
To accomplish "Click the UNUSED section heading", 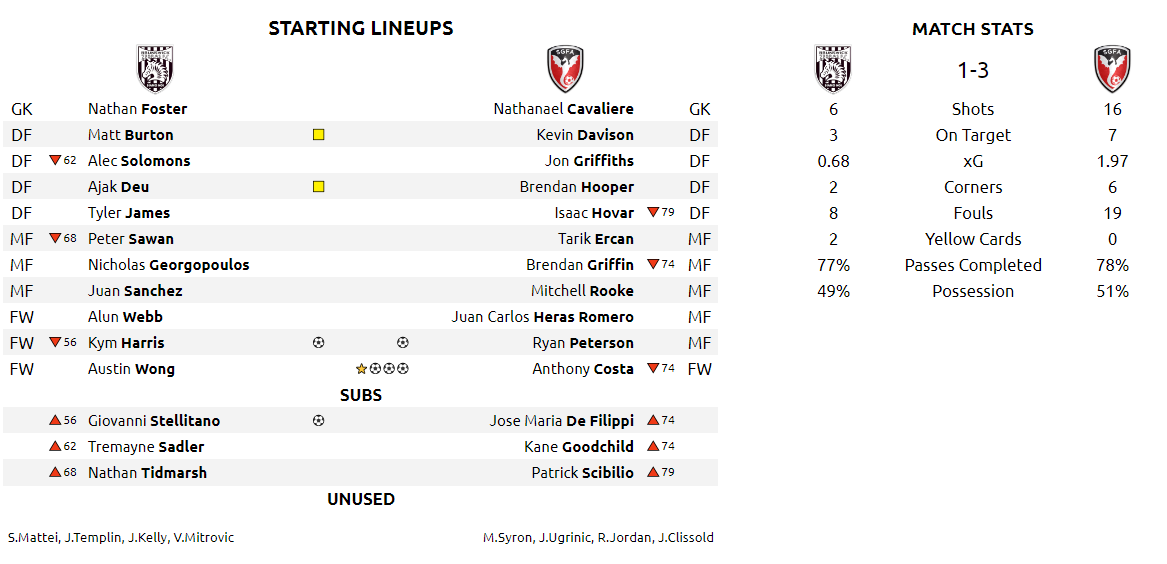I will pos(361,499).
